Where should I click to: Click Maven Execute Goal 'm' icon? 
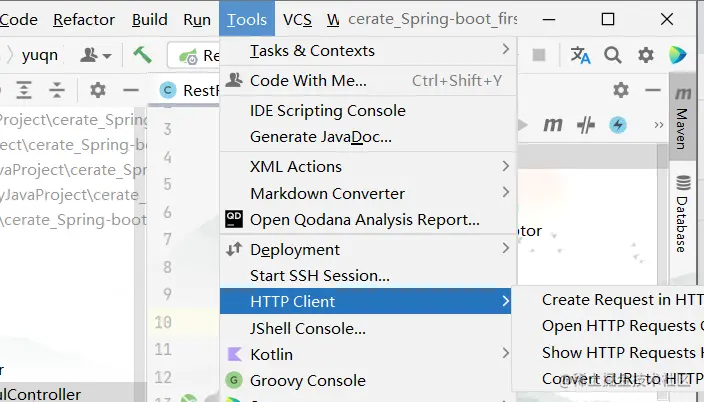click(x=552, y=125)
